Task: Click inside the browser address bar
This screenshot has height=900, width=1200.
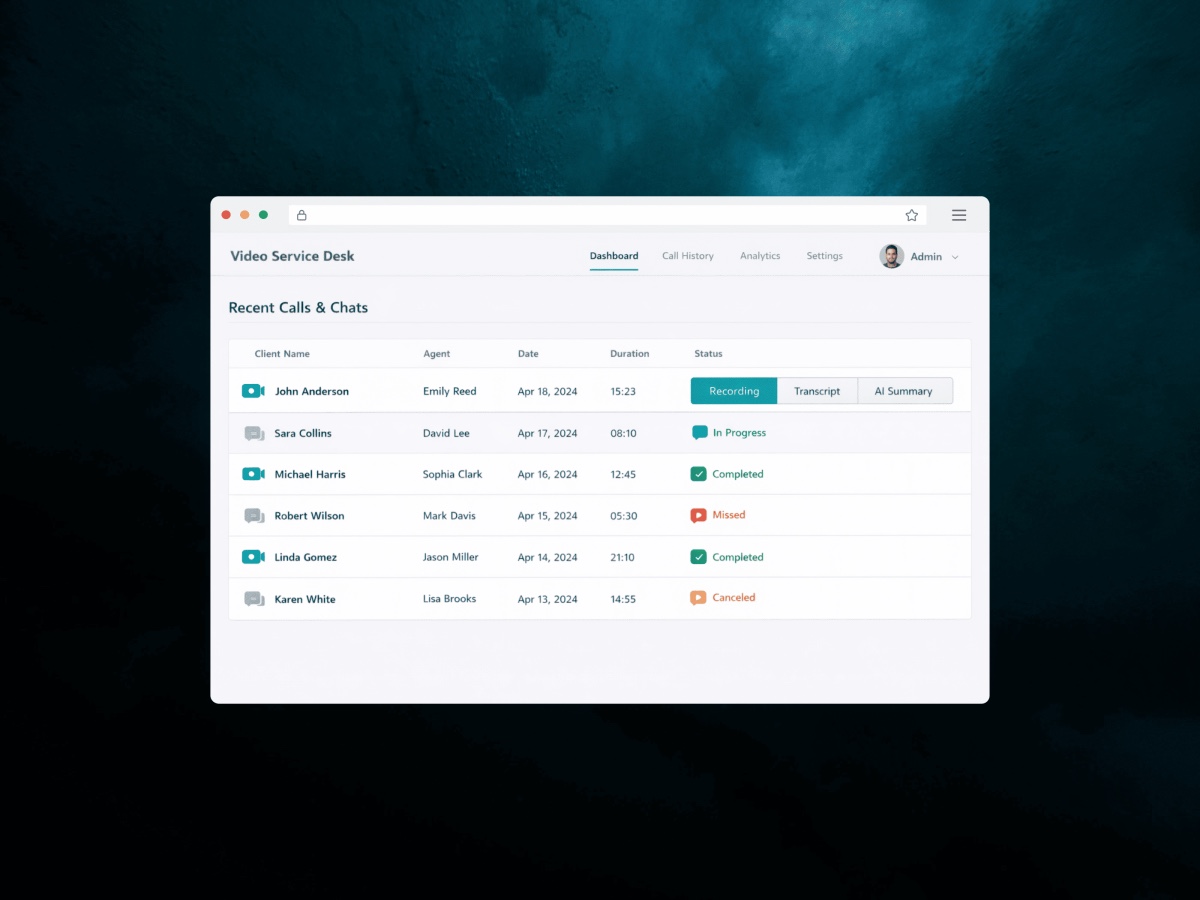Action: tap(600, 214)
